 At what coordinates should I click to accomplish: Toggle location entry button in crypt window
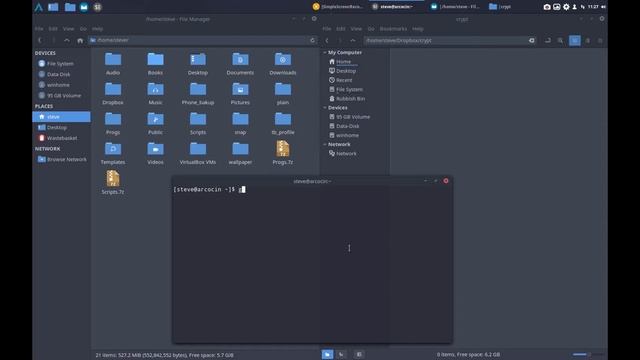[548, 40]
